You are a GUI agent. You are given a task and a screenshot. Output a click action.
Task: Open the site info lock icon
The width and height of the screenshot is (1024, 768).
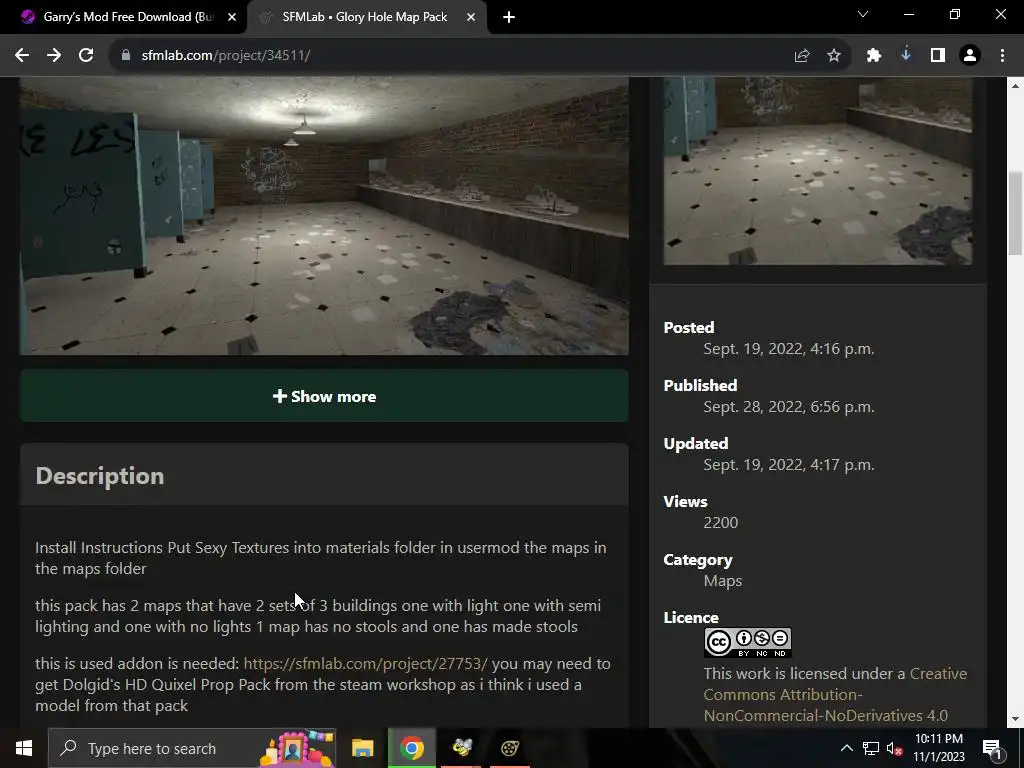126,56
